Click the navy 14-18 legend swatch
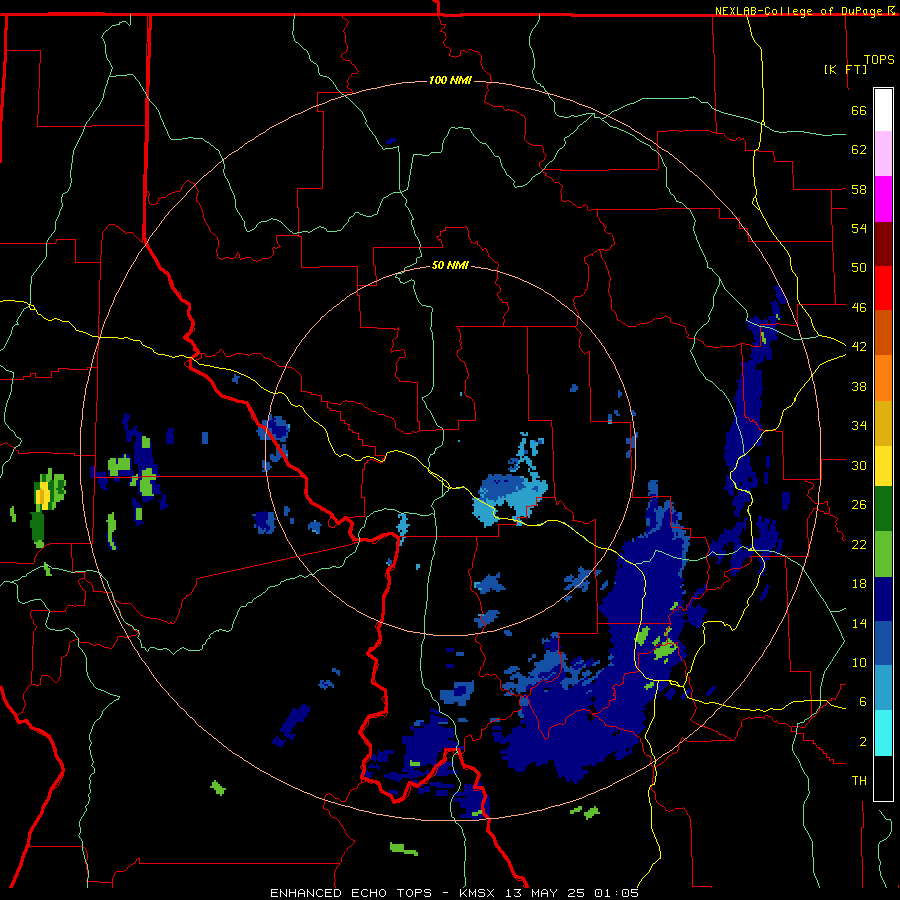Image resolution: width=900 pixels, height=900 pixels. pyautogui.click(x=883, y=599)
